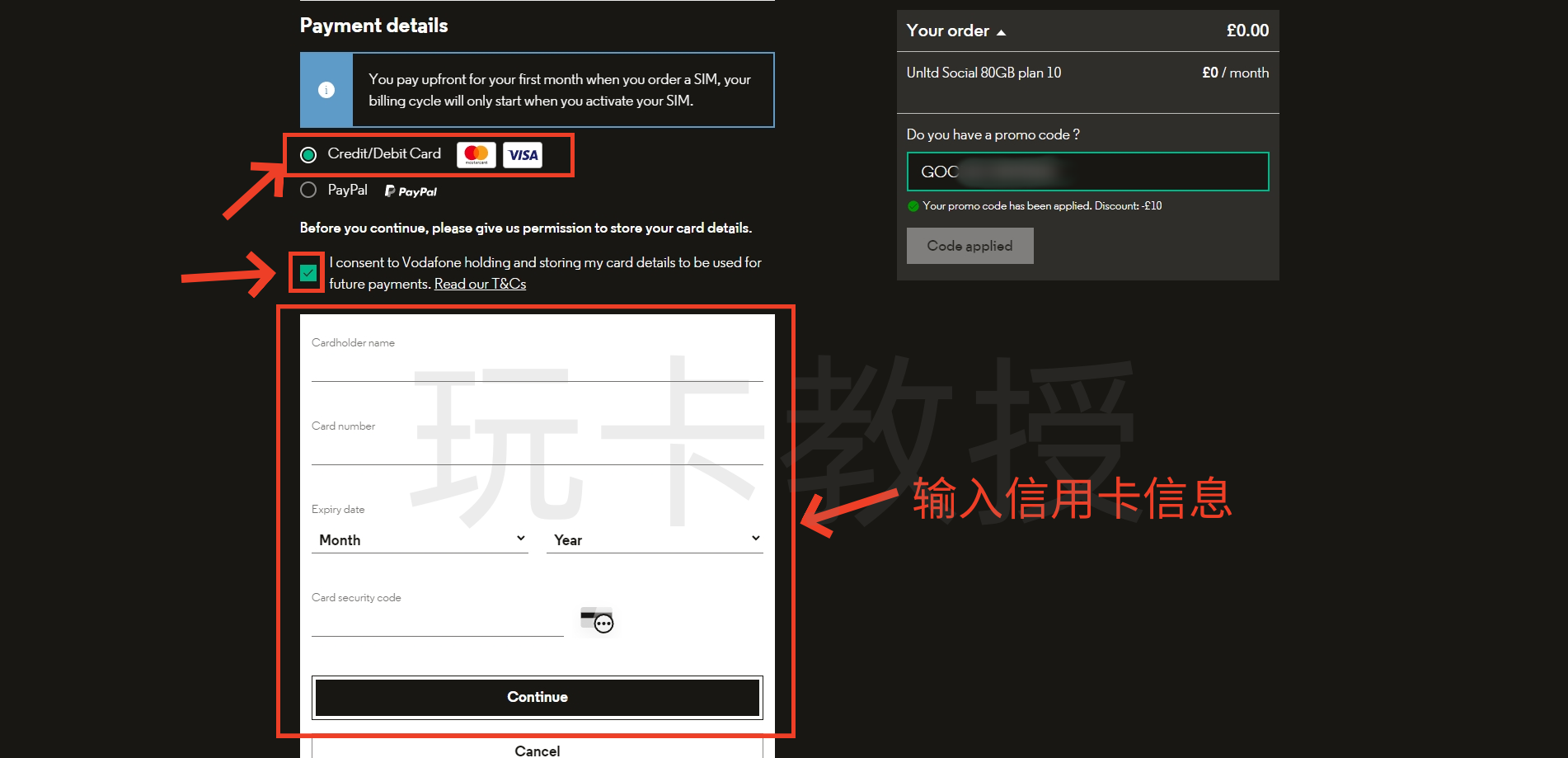Open the Read our T&Cs link
Image resolution: width=1568 pixels, height=758 pixels.
(480, 284)
